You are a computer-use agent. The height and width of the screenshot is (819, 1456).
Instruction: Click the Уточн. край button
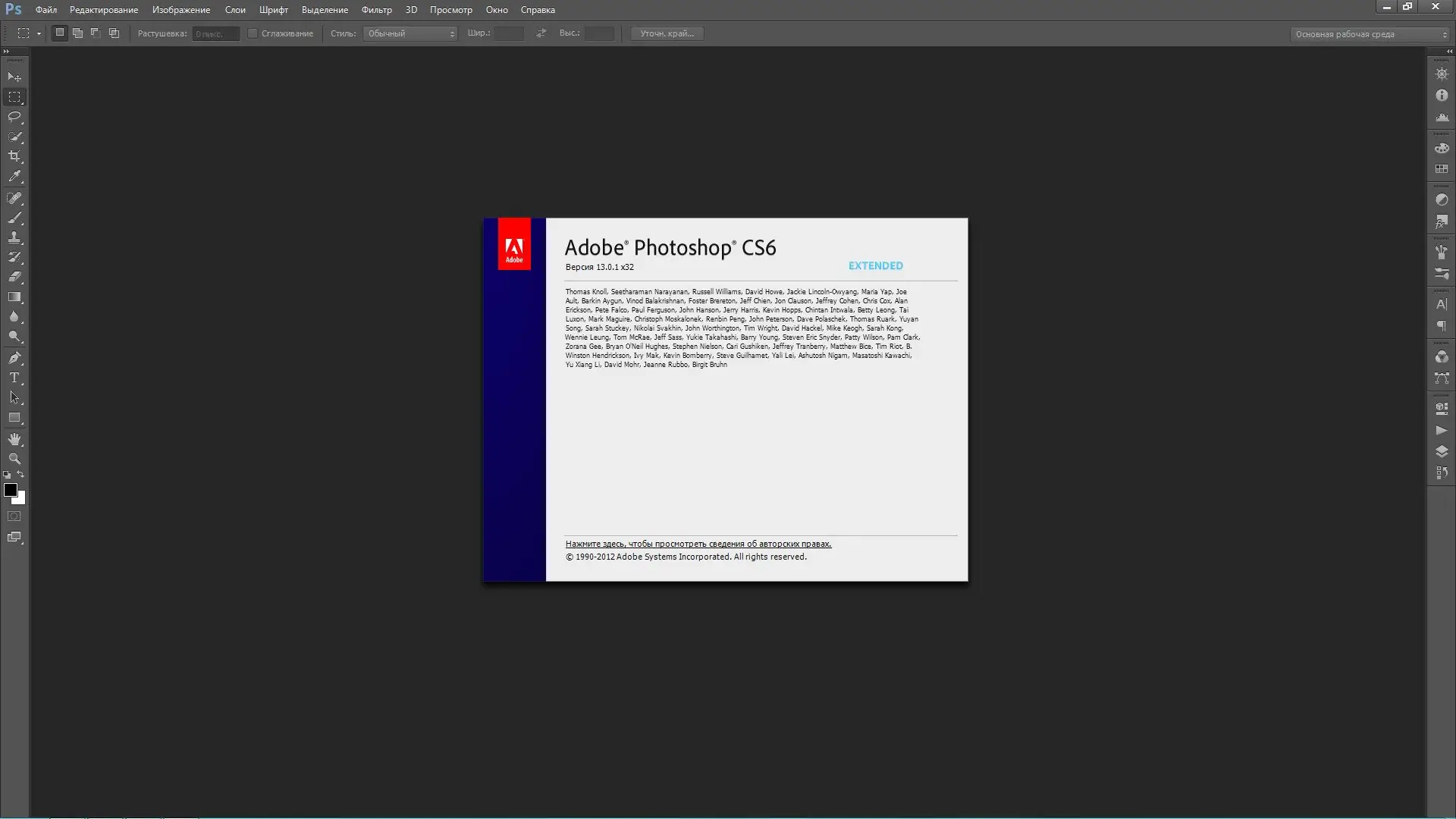coord(667,33)
